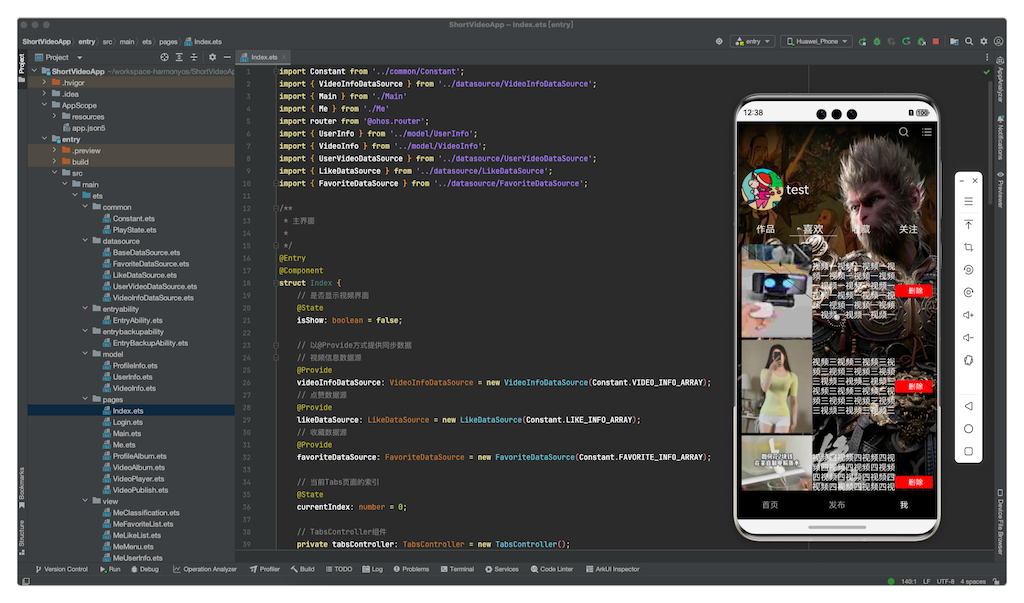The height and width of the screenshot is (603, 1024).
Task: Tap the emulator Recents square button
Action: click(x=968, y=451)
